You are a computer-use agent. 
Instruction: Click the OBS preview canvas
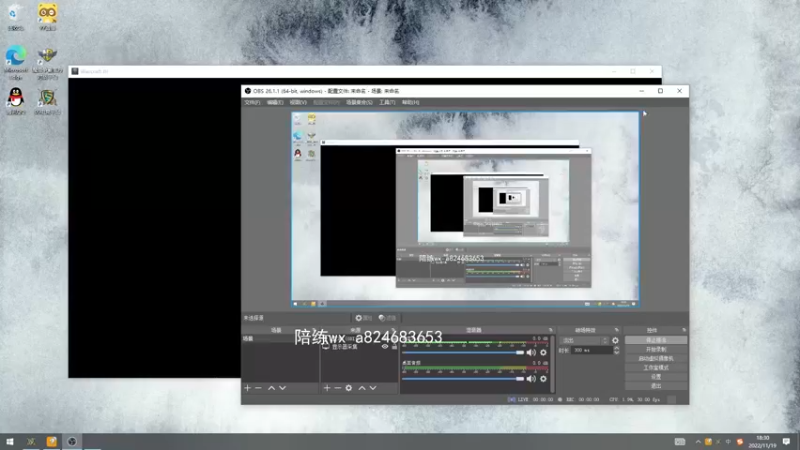465,209
